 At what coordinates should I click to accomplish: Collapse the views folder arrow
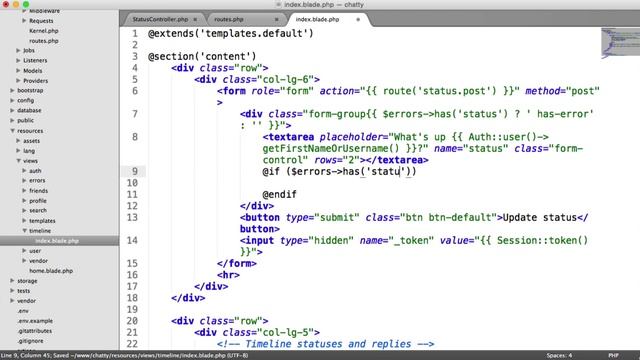click(x=18, y=161)
